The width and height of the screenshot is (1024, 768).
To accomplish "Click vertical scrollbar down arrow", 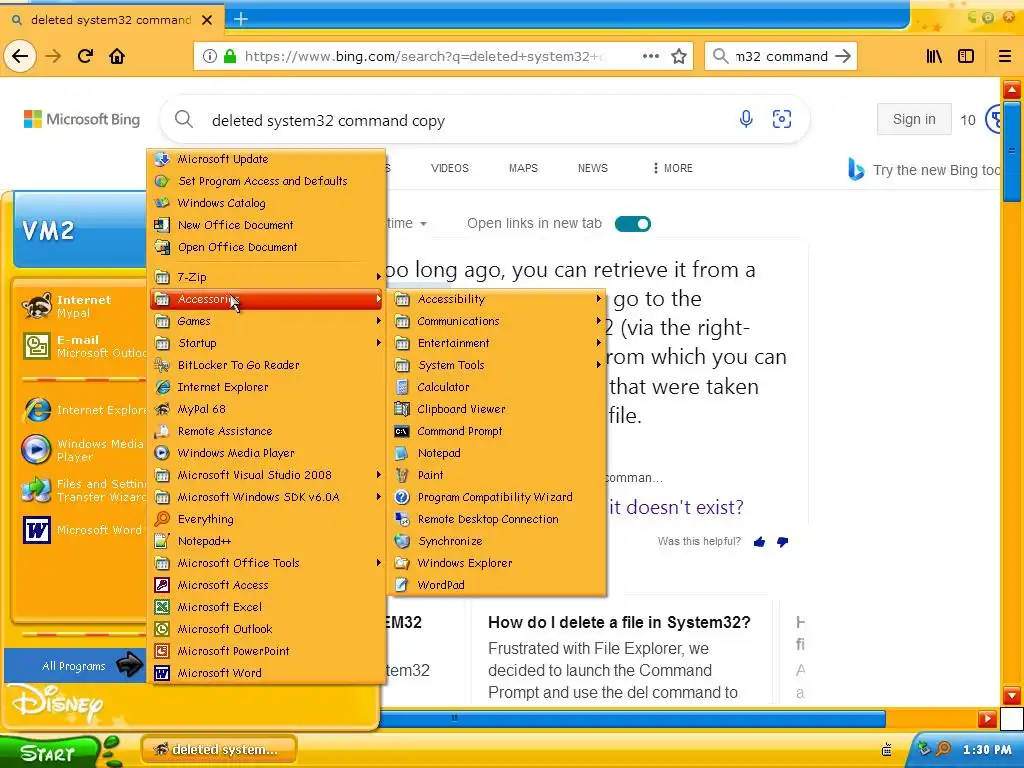I will 1012,695.
